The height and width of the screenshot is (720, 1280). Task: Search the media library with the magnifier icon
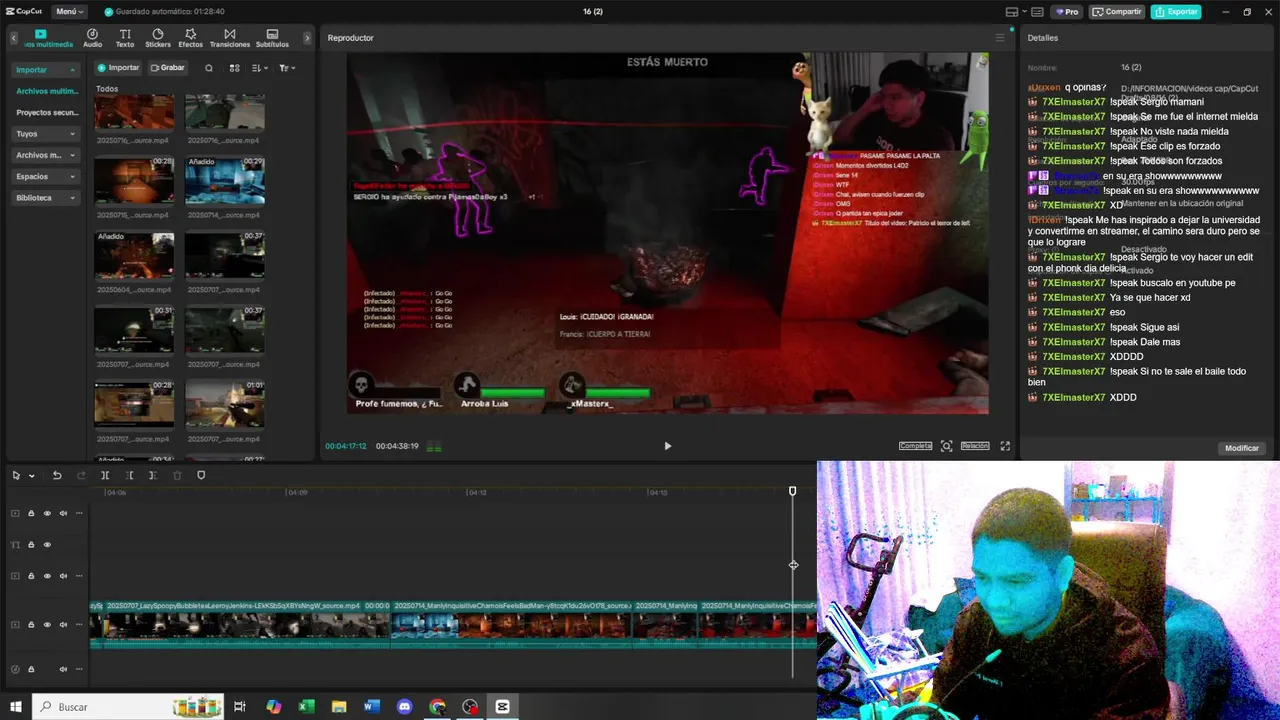click(209, 68)
